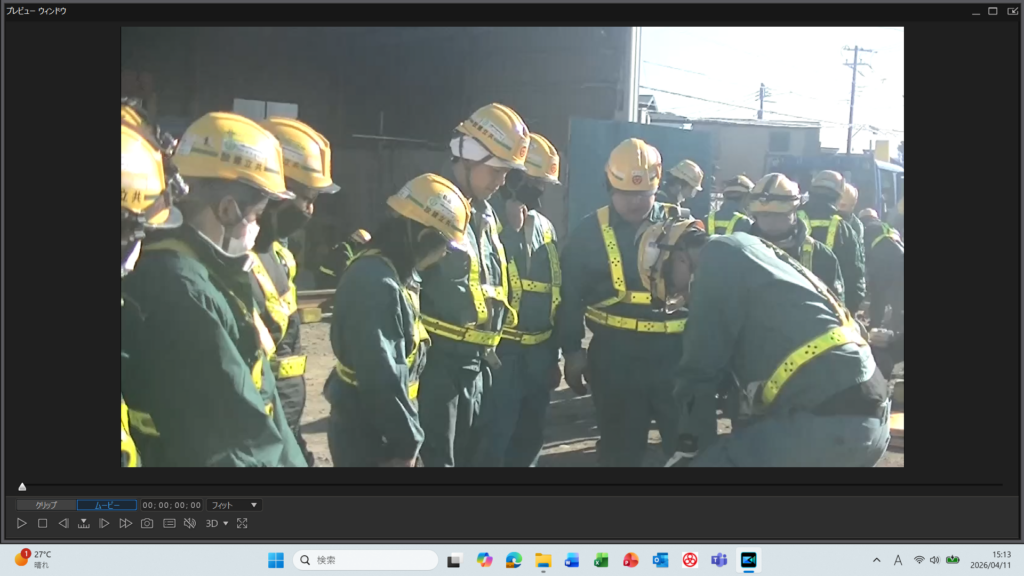Enter full screen preview mode
The image size is (1024, 576).
[242, 523]
